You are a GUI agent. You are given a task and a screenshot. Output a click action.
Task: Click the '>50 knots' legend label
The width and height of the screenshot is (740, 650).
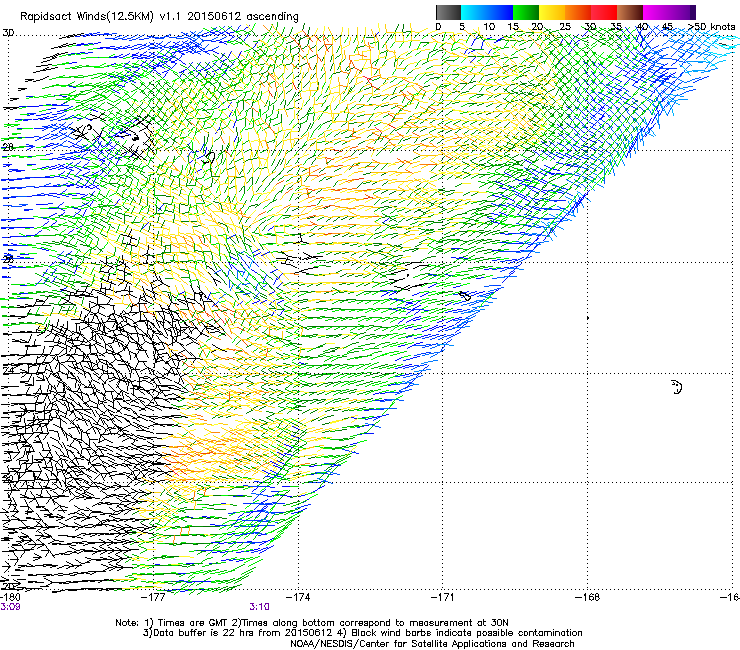711,26
